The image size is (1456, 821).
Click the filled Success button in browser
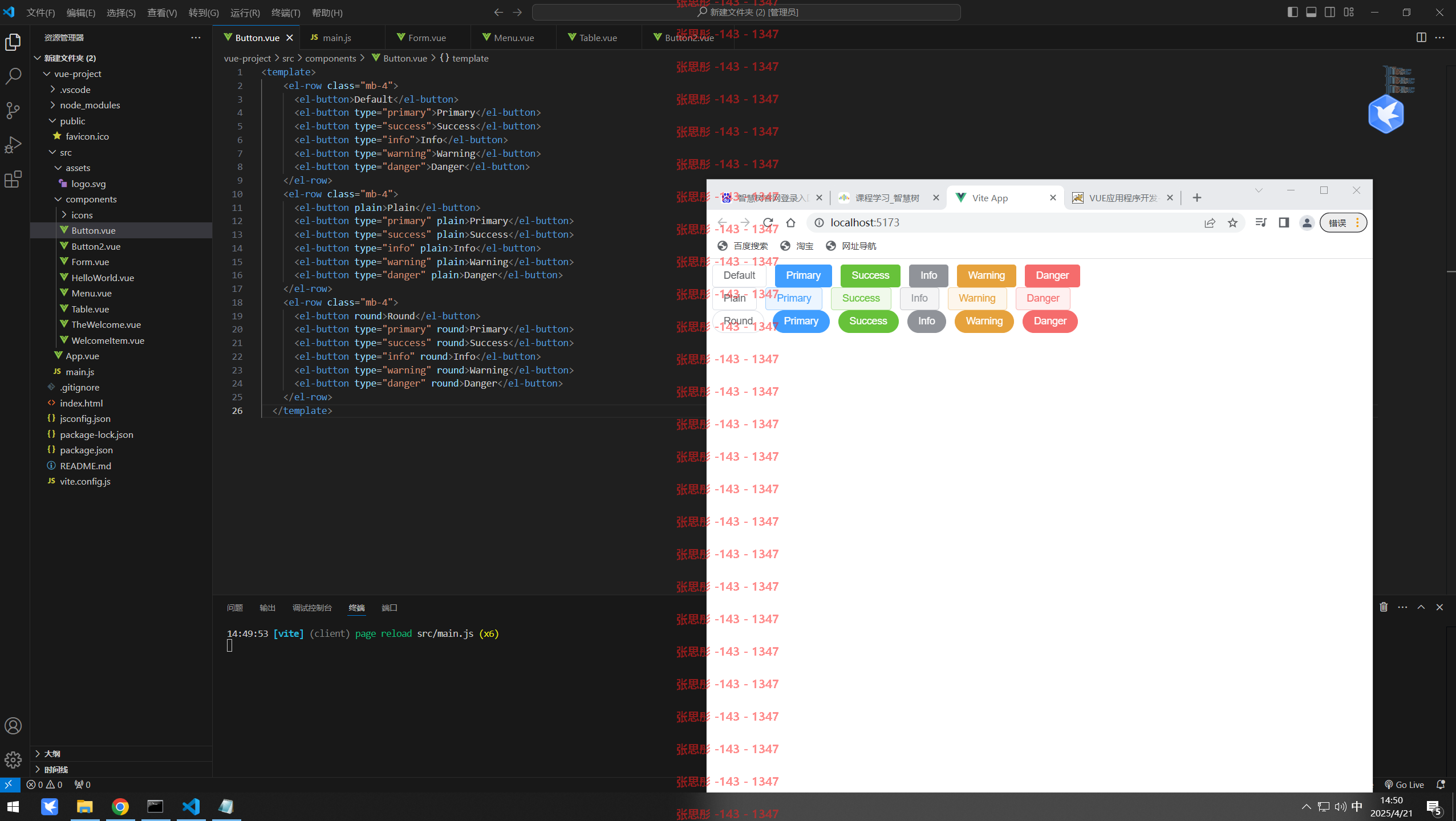click(x=870, y=275)
